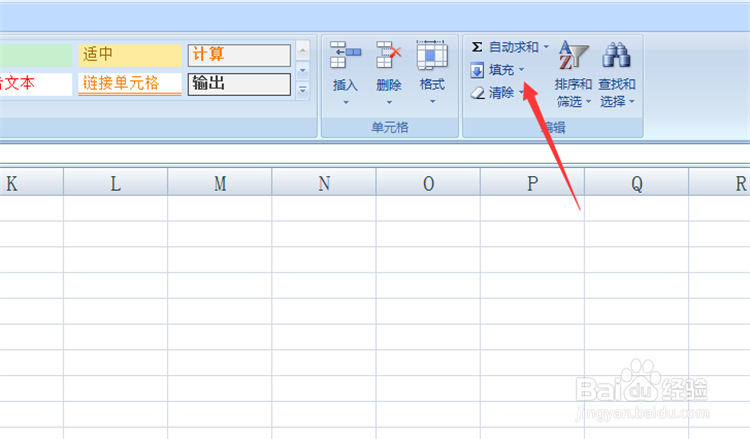This screenshot has height=439, width=750.
Task: Click the Find and Select binoculars icon
Action: [x=616, y=55]
